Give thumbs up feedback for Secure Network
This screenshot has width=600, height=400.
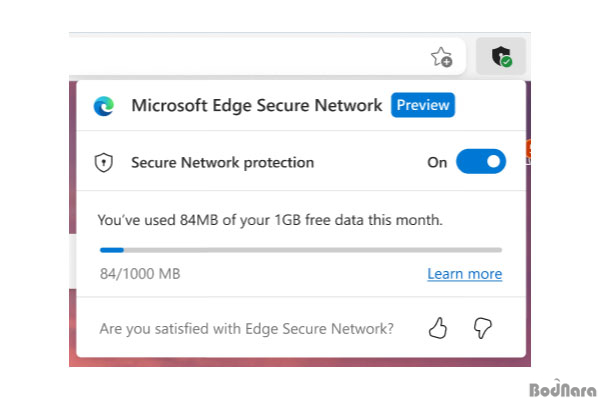[x=438, y=328]
